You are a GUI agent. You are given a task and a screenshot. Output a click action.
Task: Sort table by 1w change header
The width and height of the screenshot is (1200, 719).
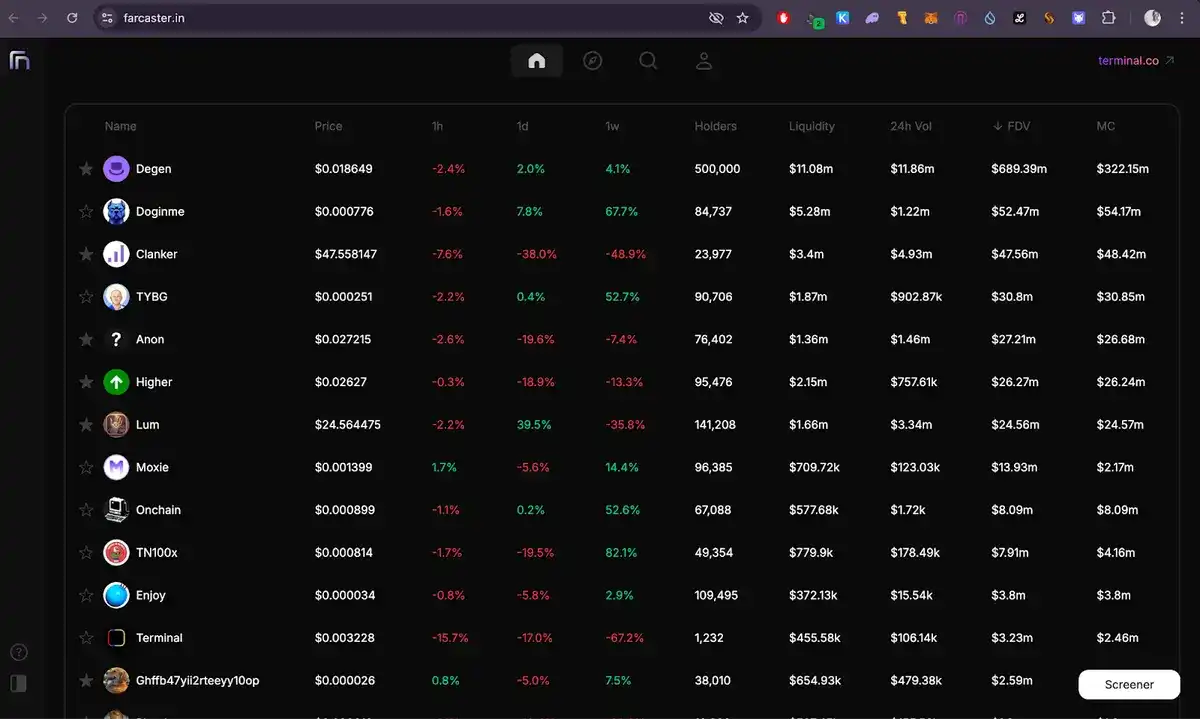tap(612, 126)
